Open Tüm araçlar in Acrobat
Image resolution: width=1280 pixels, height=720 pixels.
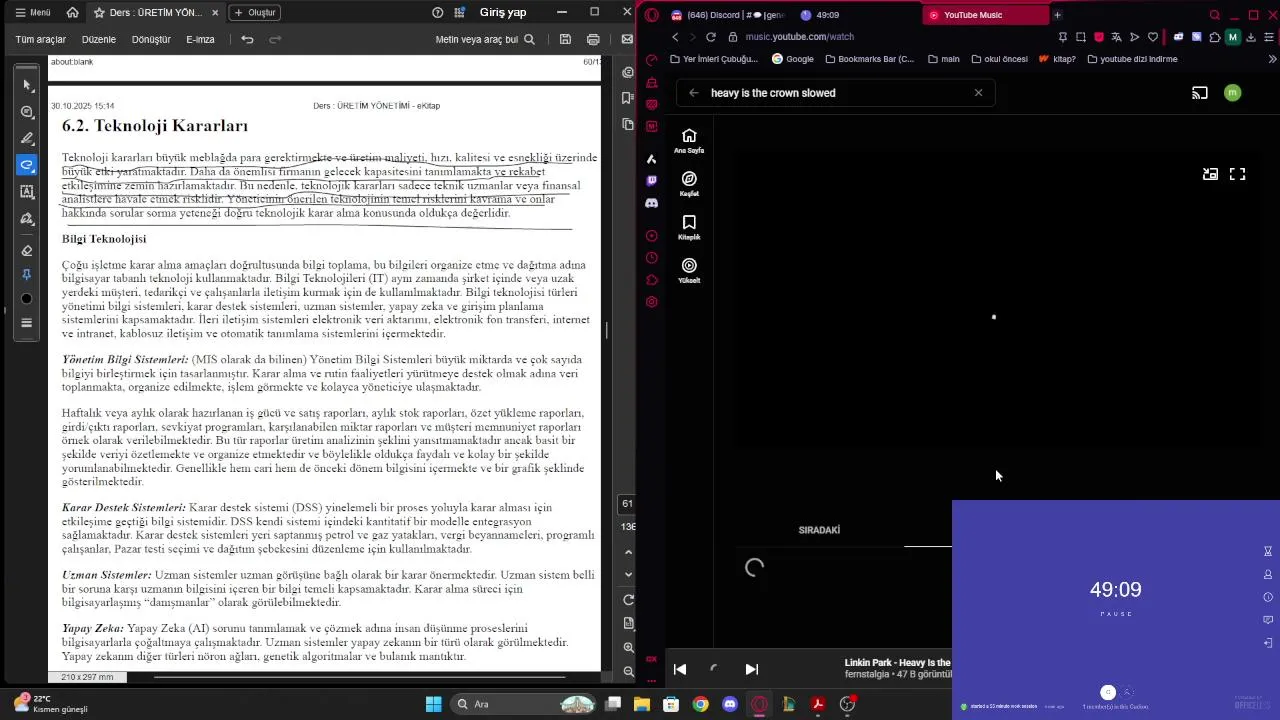tap(41, 40)
